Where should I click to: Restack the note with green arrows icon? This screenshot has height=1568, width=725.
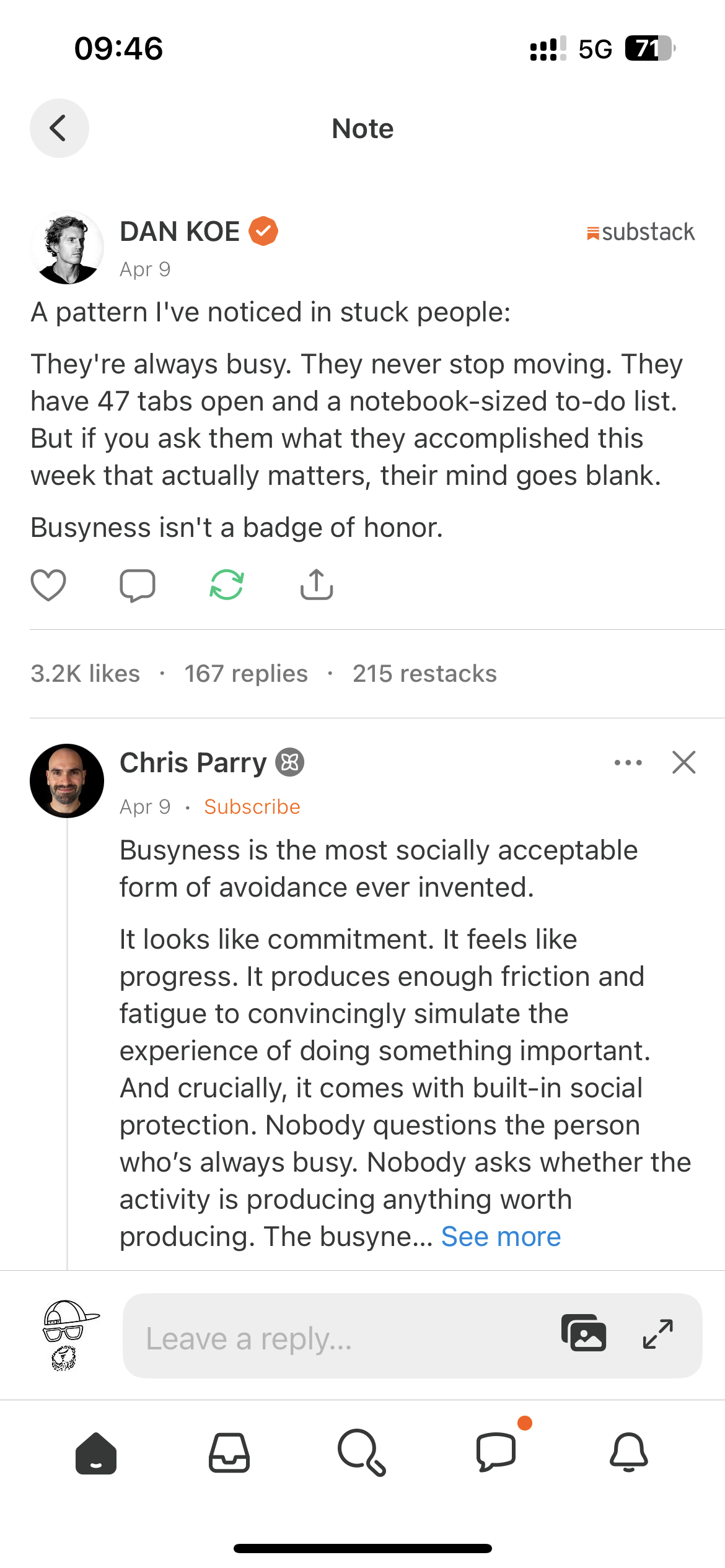tap(227, 585)
